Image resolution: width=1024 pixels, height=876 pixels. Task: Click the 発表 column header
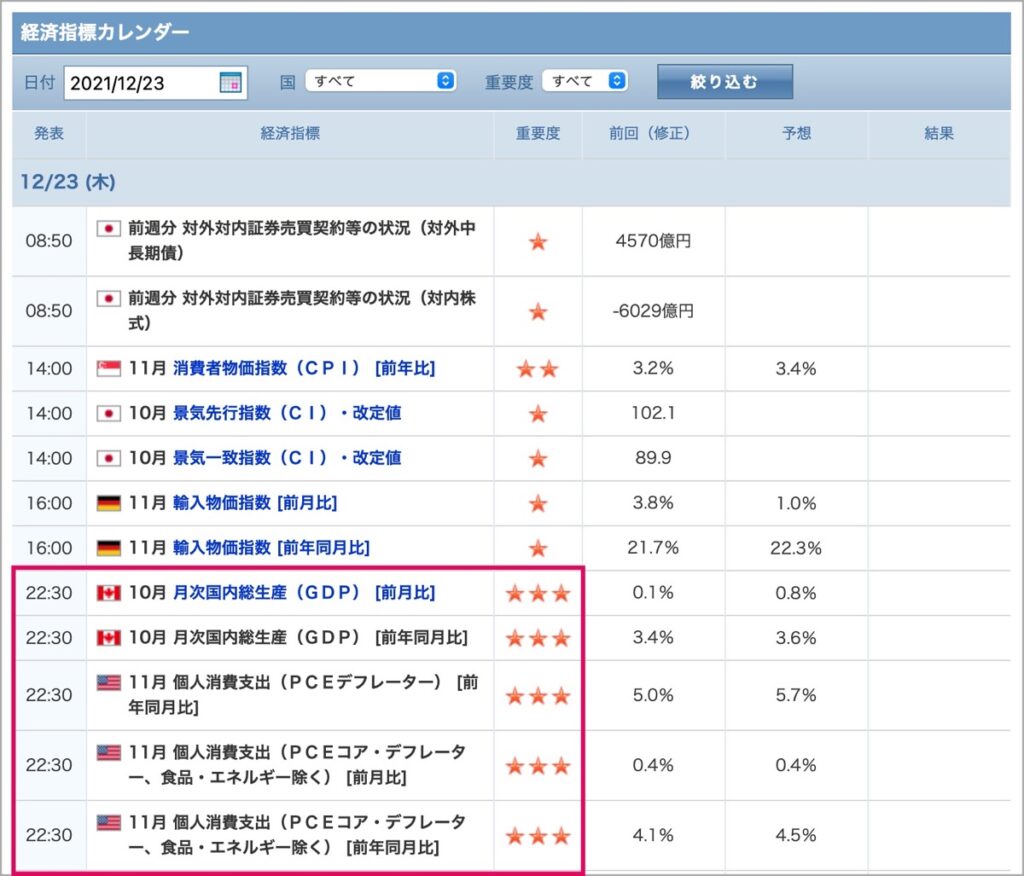(x=49, y=133)
